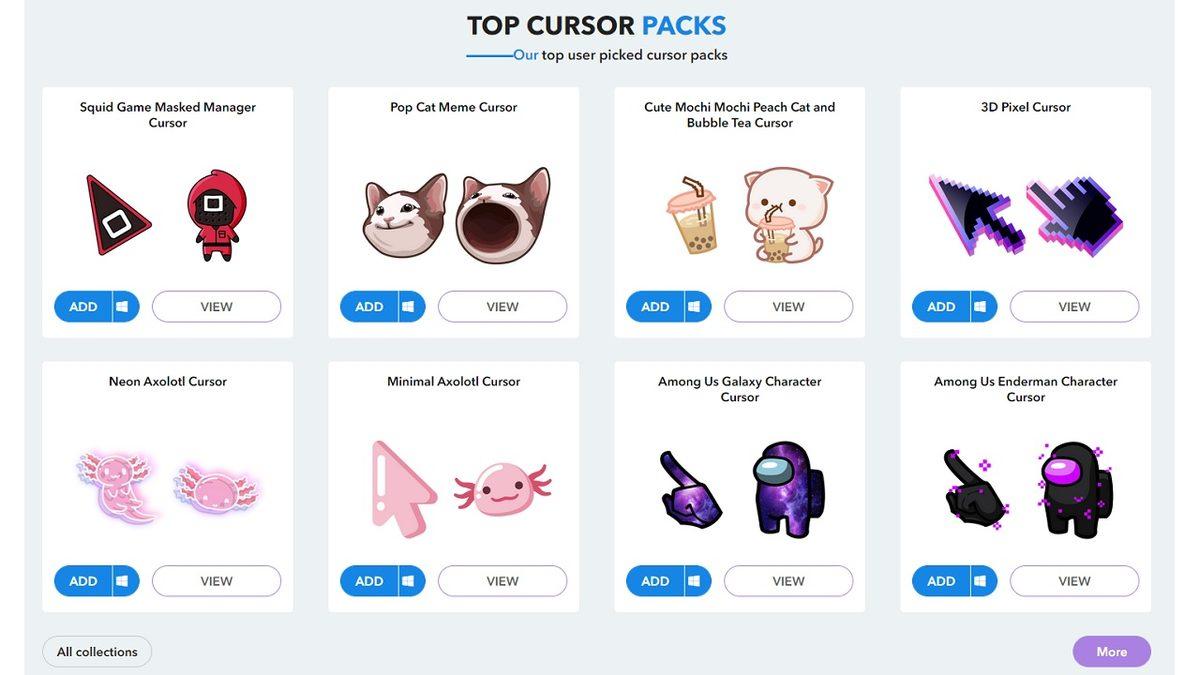The height and width of the screenshot is (675, 1200).
Task: Click the Windows icon on the Mochi Peach Cat pack
Action: pos(694,307)
